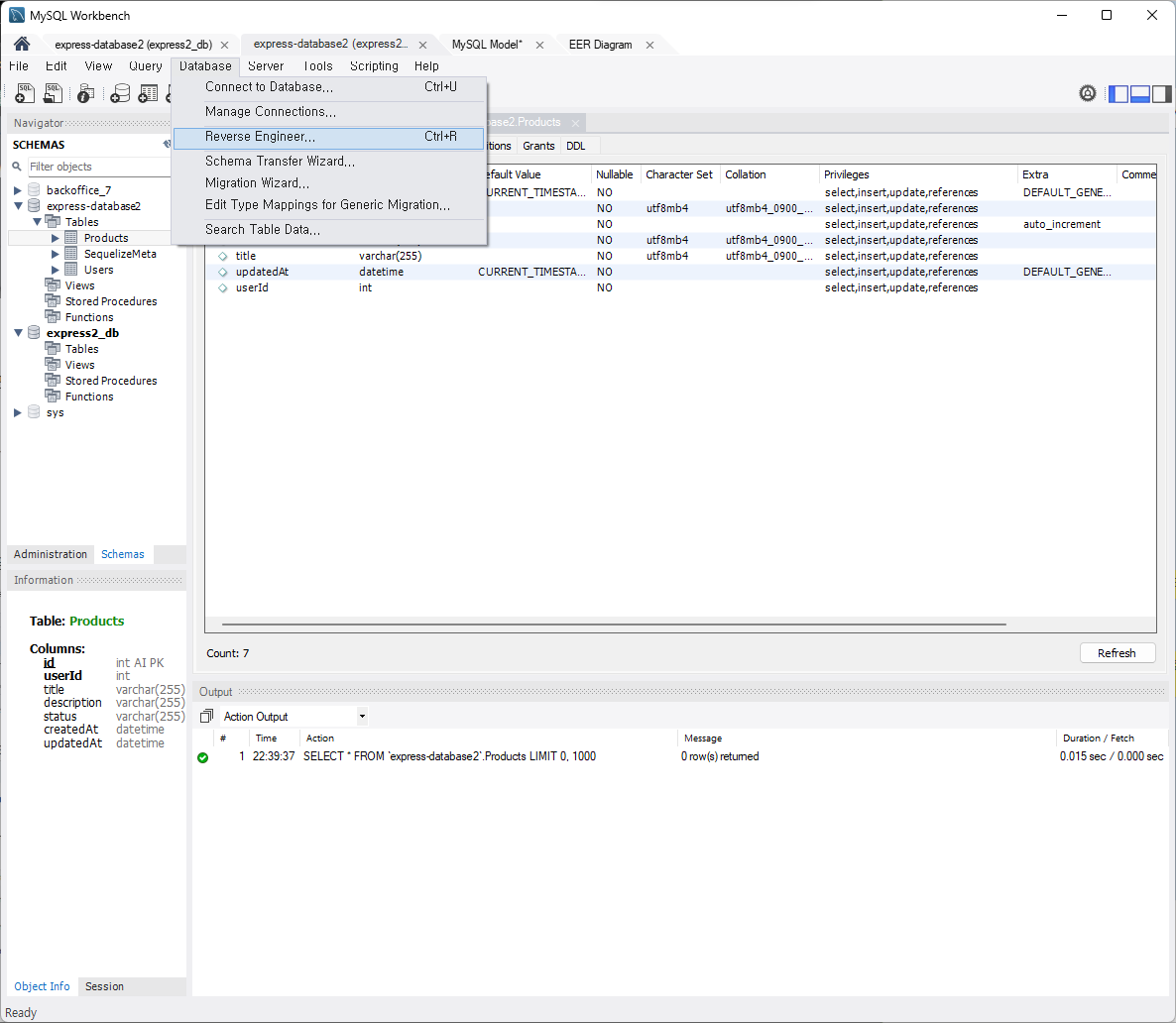
Task: Click the userId column diamond icon
Action: point(223,288)
